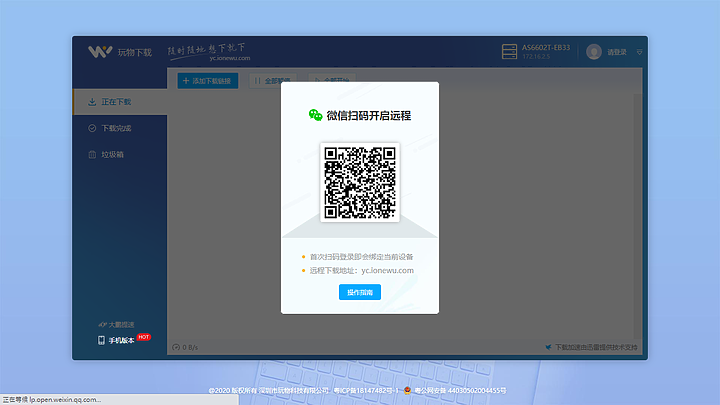Viewport: 720px width, 405px height.
Task: Click the remote address yc.ionewu.com text
Action: point(387,270)
